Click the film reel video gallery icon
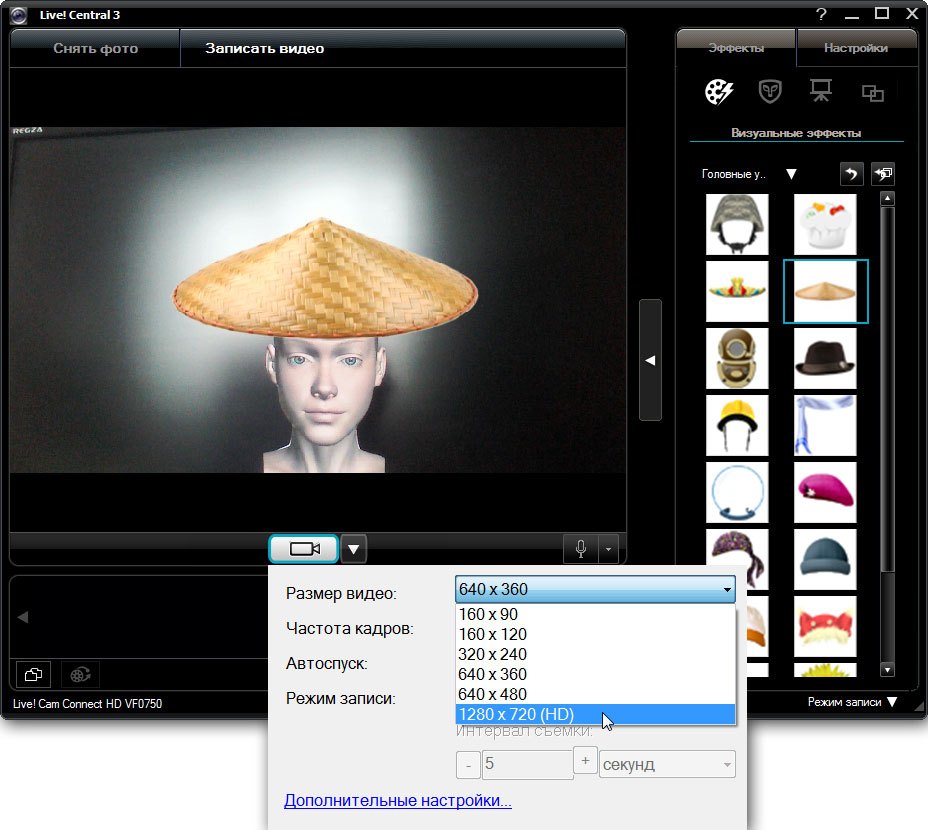 coord(80,674)
